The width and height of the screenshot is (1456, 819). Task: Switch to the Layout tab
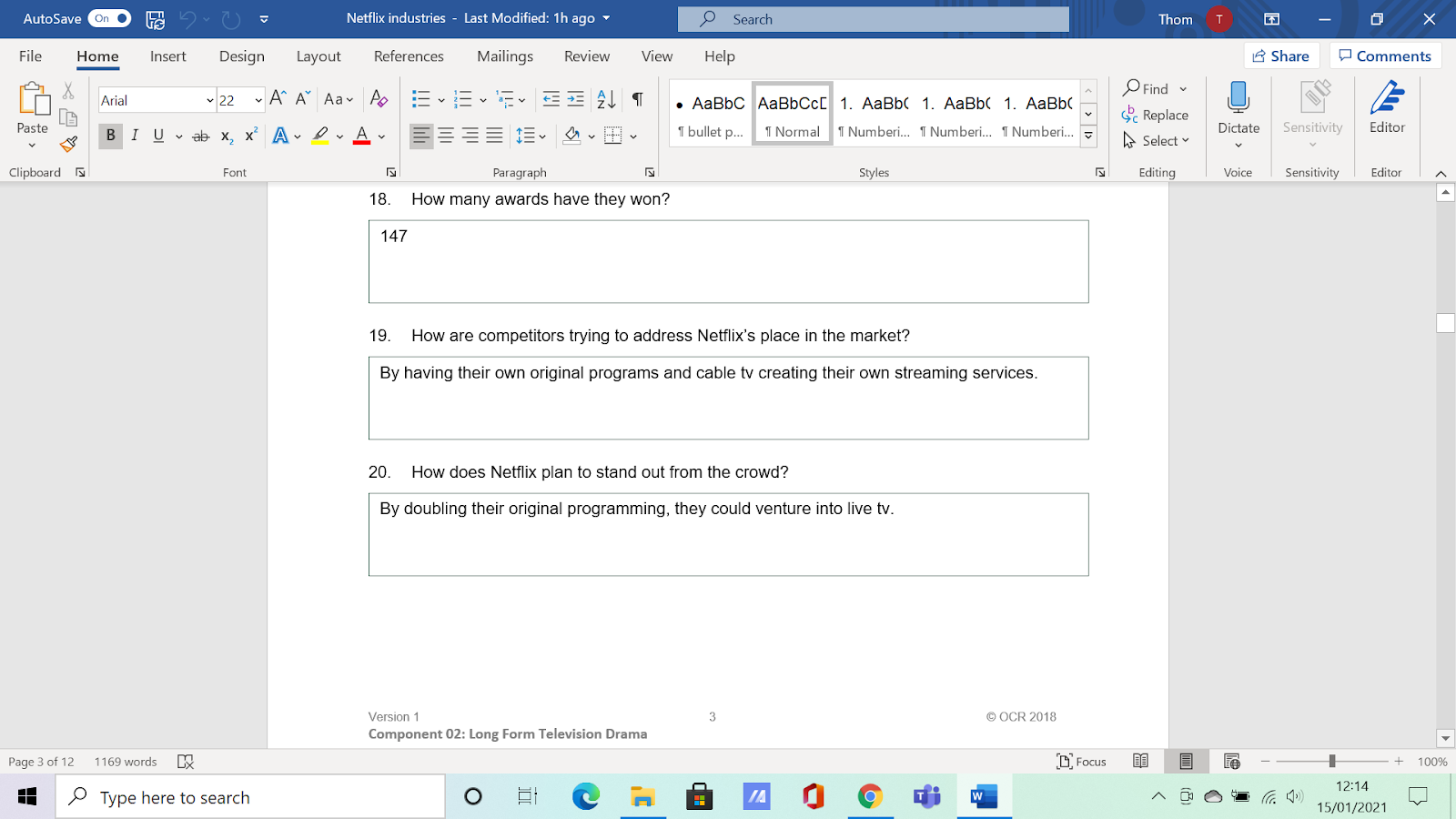pyautogui.click(x=318, y=56)
